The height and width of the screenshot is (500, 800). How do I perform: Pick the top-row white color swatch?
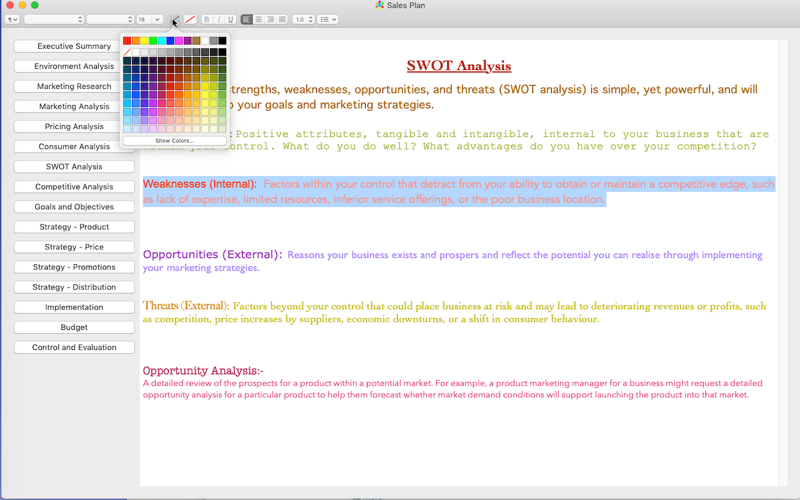pyautogui.click(x=205, y=41)
